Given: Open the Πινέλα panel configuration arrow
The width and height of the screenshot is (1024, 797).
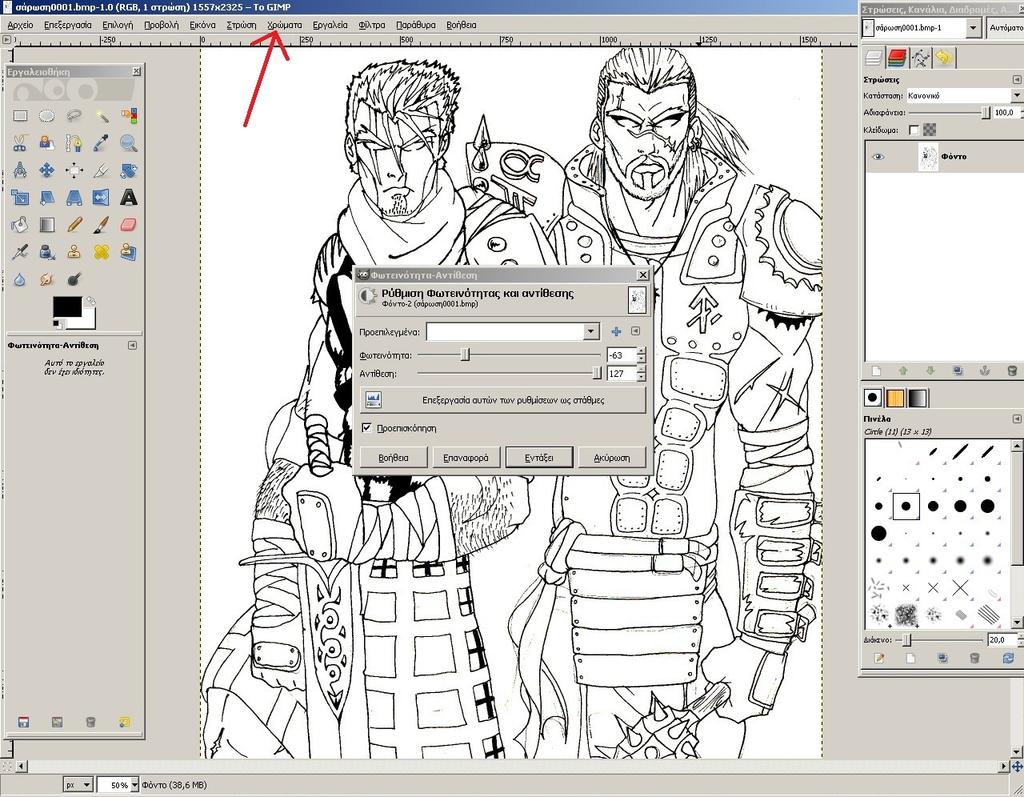Looking at the screenshot, I should [x=1017, y=418].
